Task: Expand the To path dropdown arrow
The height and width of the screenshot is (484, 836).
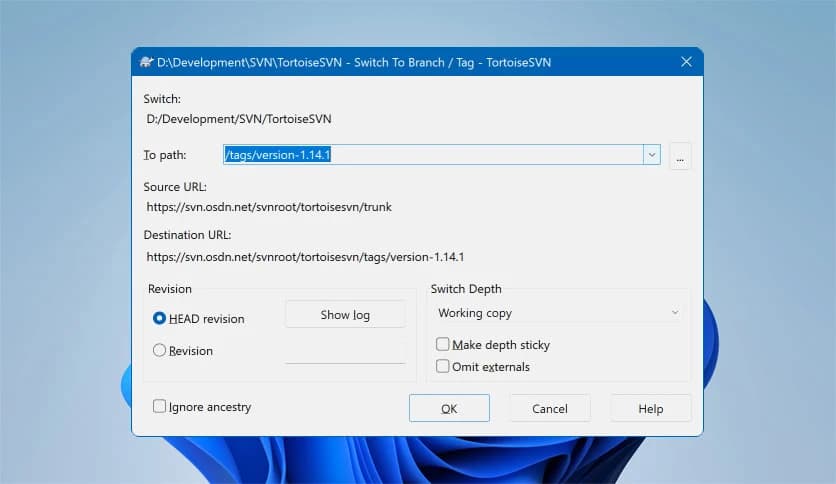Action: click(652, 155)
